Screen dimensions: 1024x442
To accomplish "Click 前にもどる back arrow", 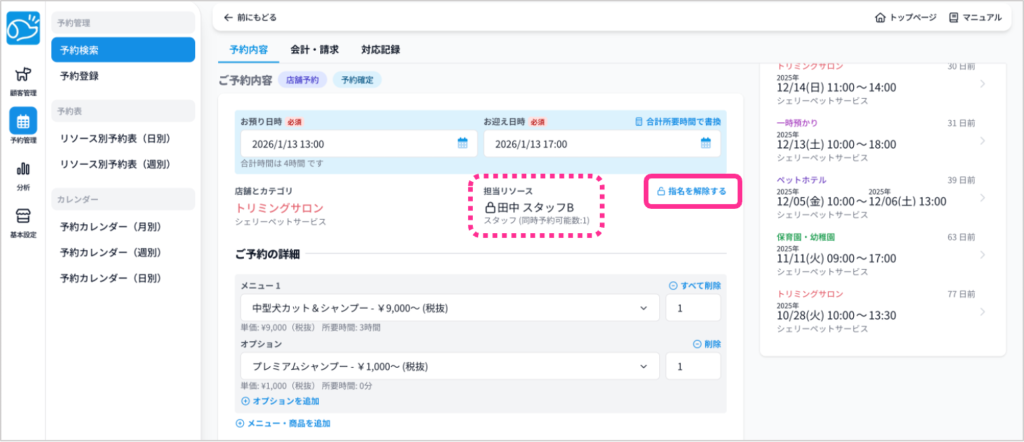I will [249, 17].
